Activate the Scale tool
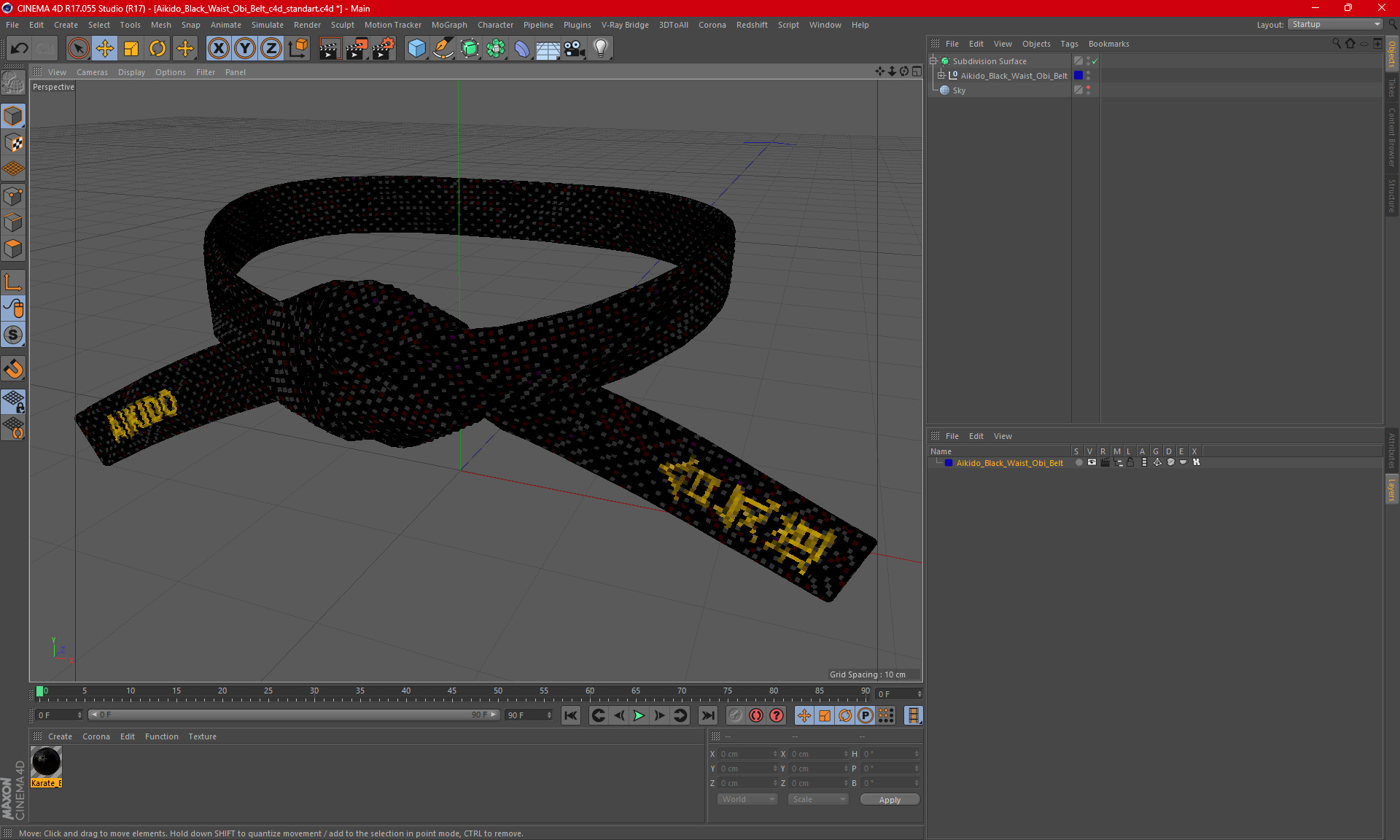Image resolution: width=1400 pixels, height=840 pixels. pyautogui.click(x=131, y=49)
